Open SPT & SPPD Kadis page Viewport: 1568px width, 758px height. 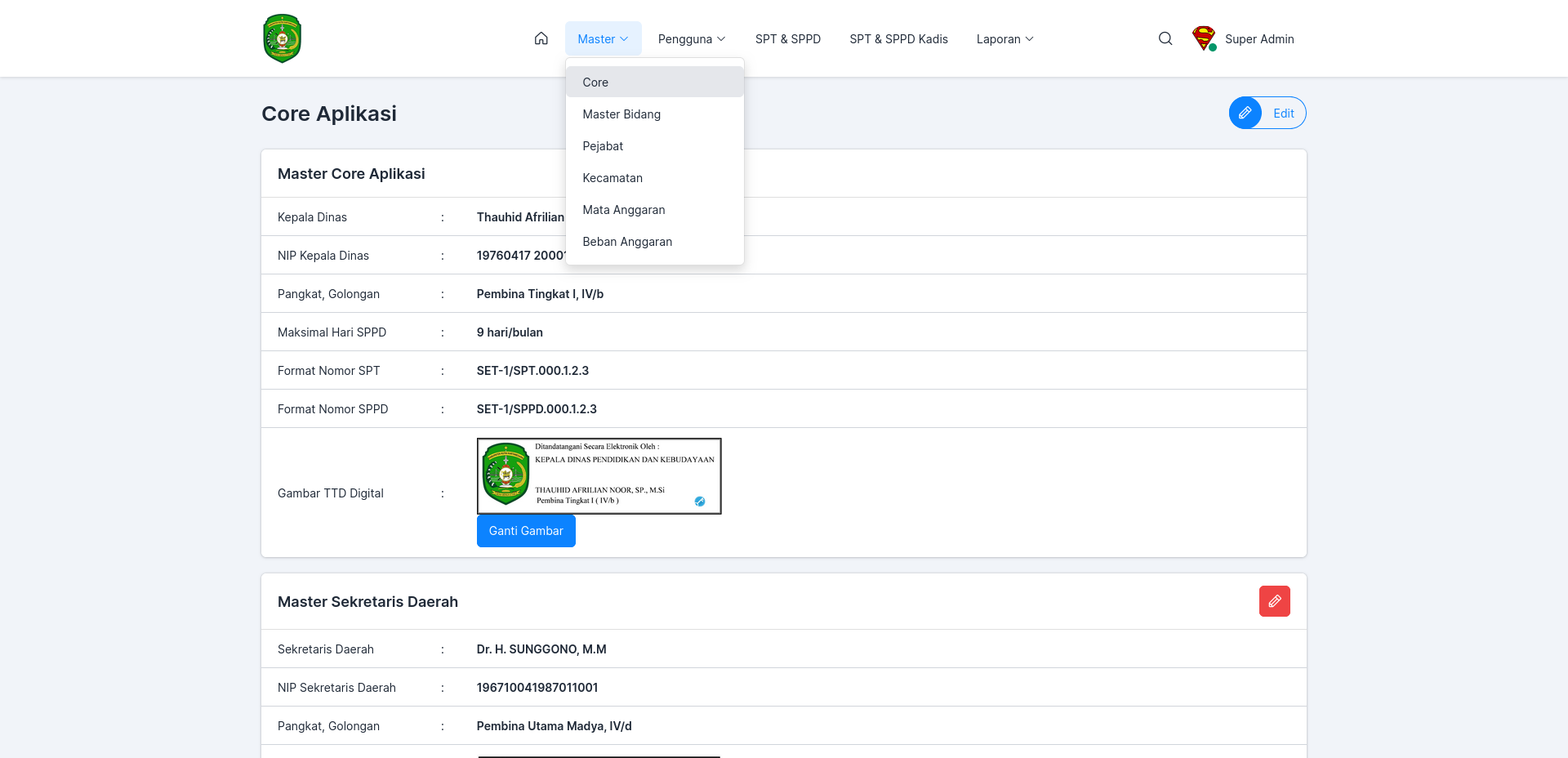[898, 38]
